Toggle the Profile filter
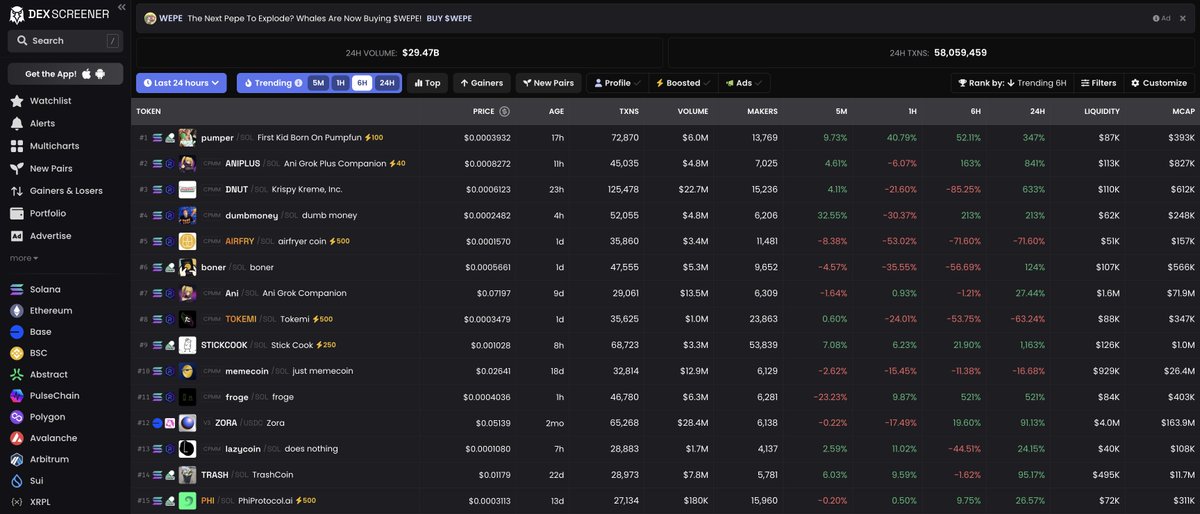This screenshot has height=514, width=1200. pyautogui.click(x=617, y=83)
